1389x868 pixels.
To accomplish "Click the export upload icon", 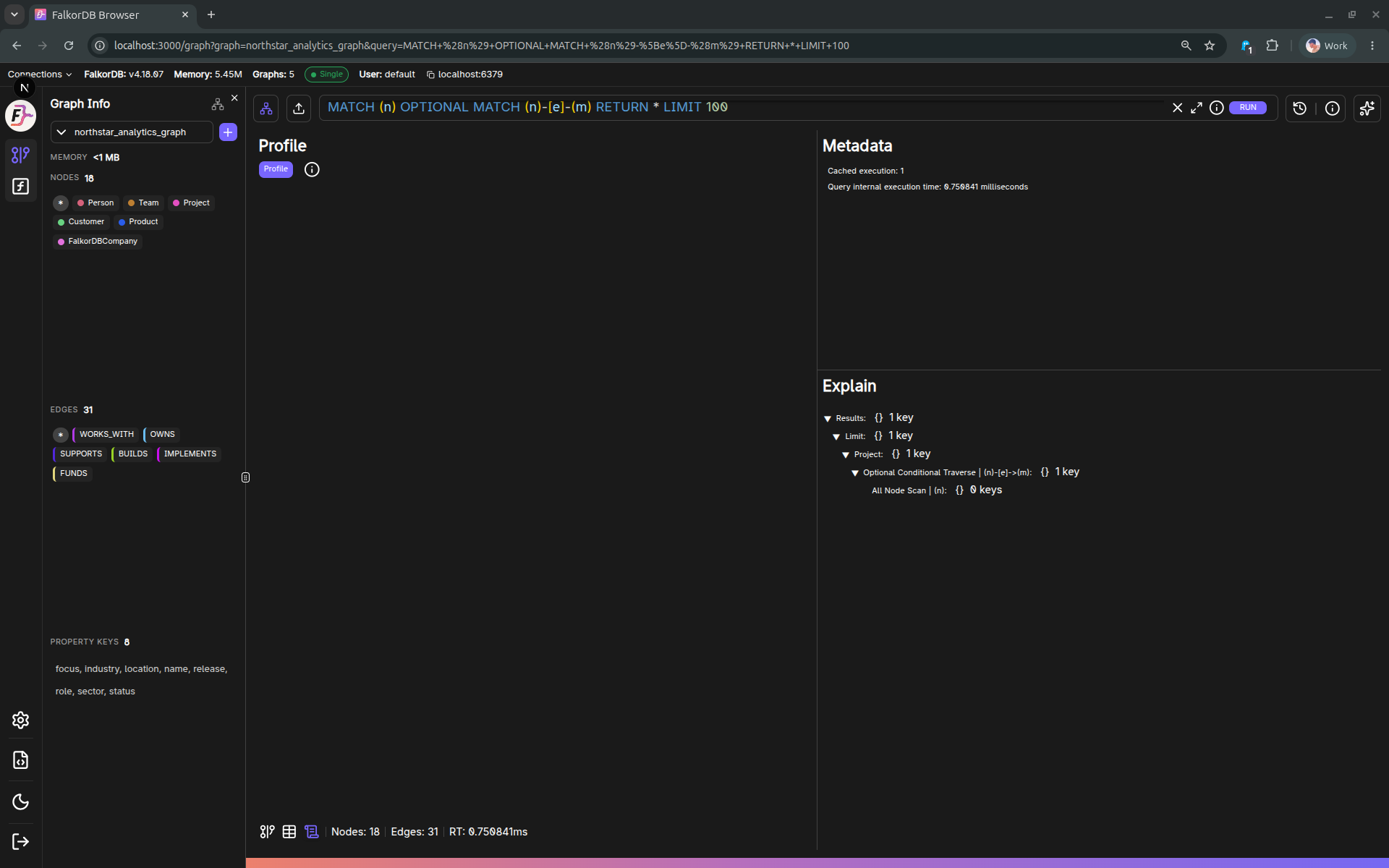I will (299, 109).
